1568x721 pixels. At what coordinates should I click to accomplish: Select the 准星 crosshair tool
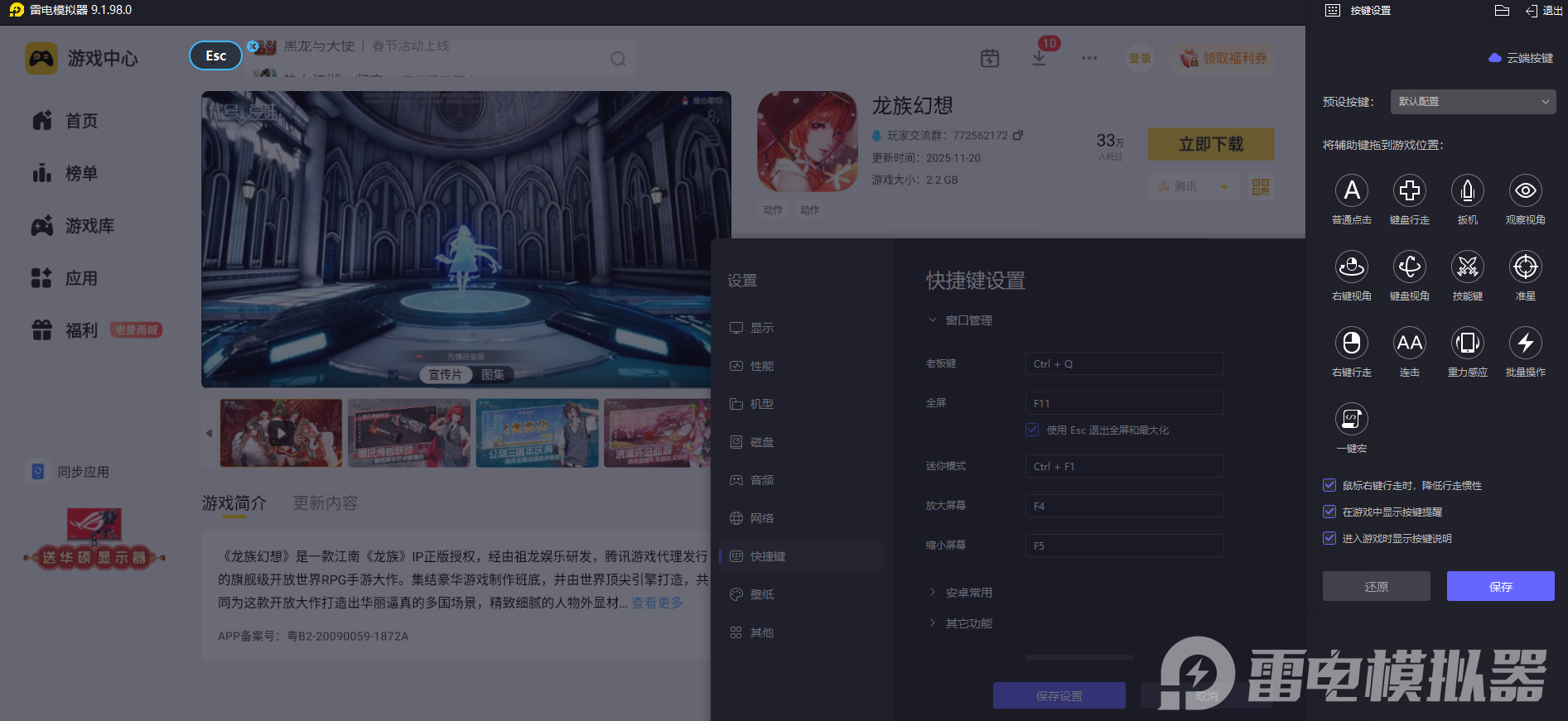click(x=1526, y=267)
